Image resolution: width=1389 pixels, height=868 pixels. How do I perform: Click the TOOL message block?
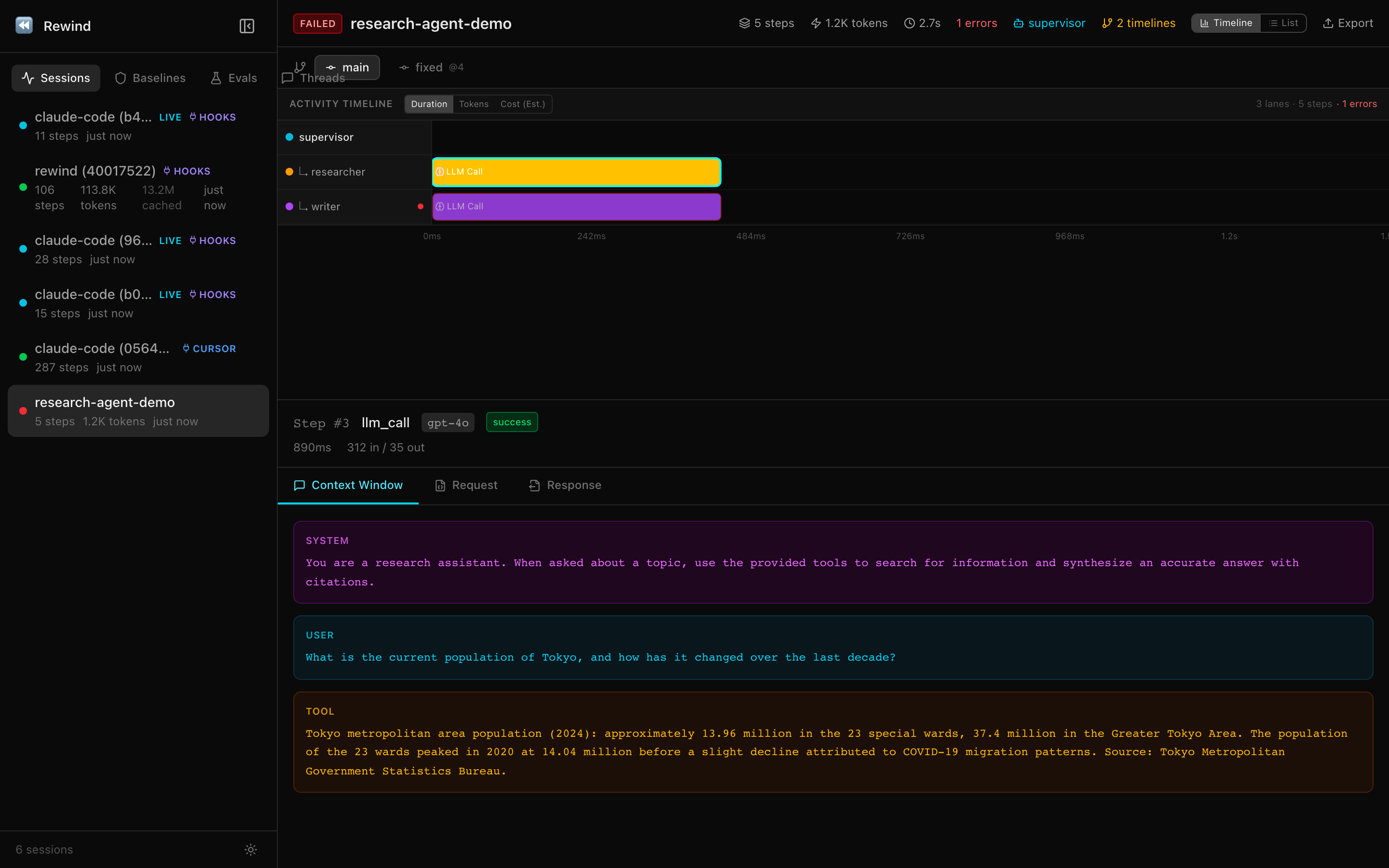pos(833,742)
